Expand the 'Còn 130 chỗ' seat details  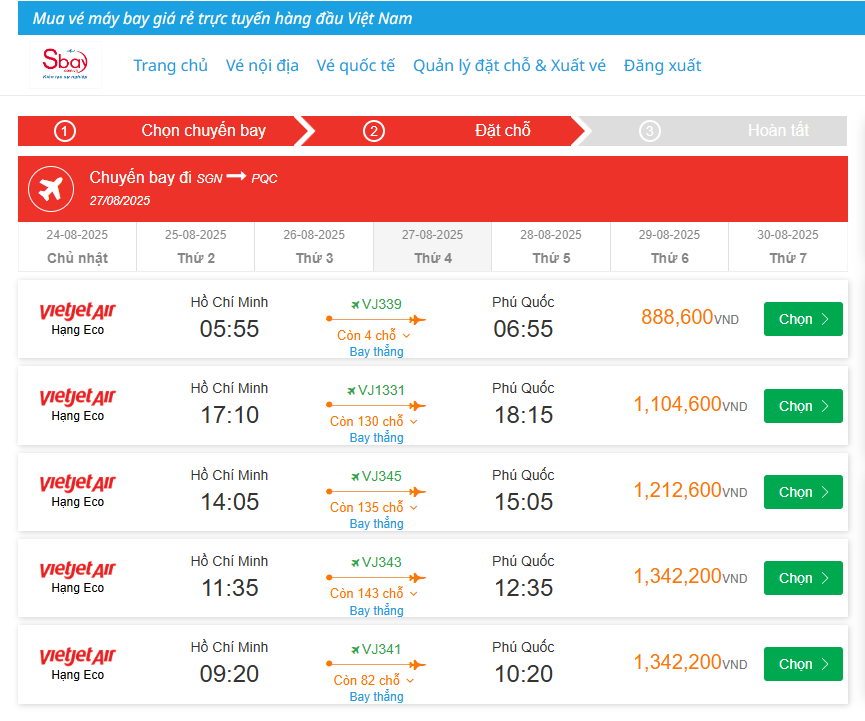pos(374,422)
